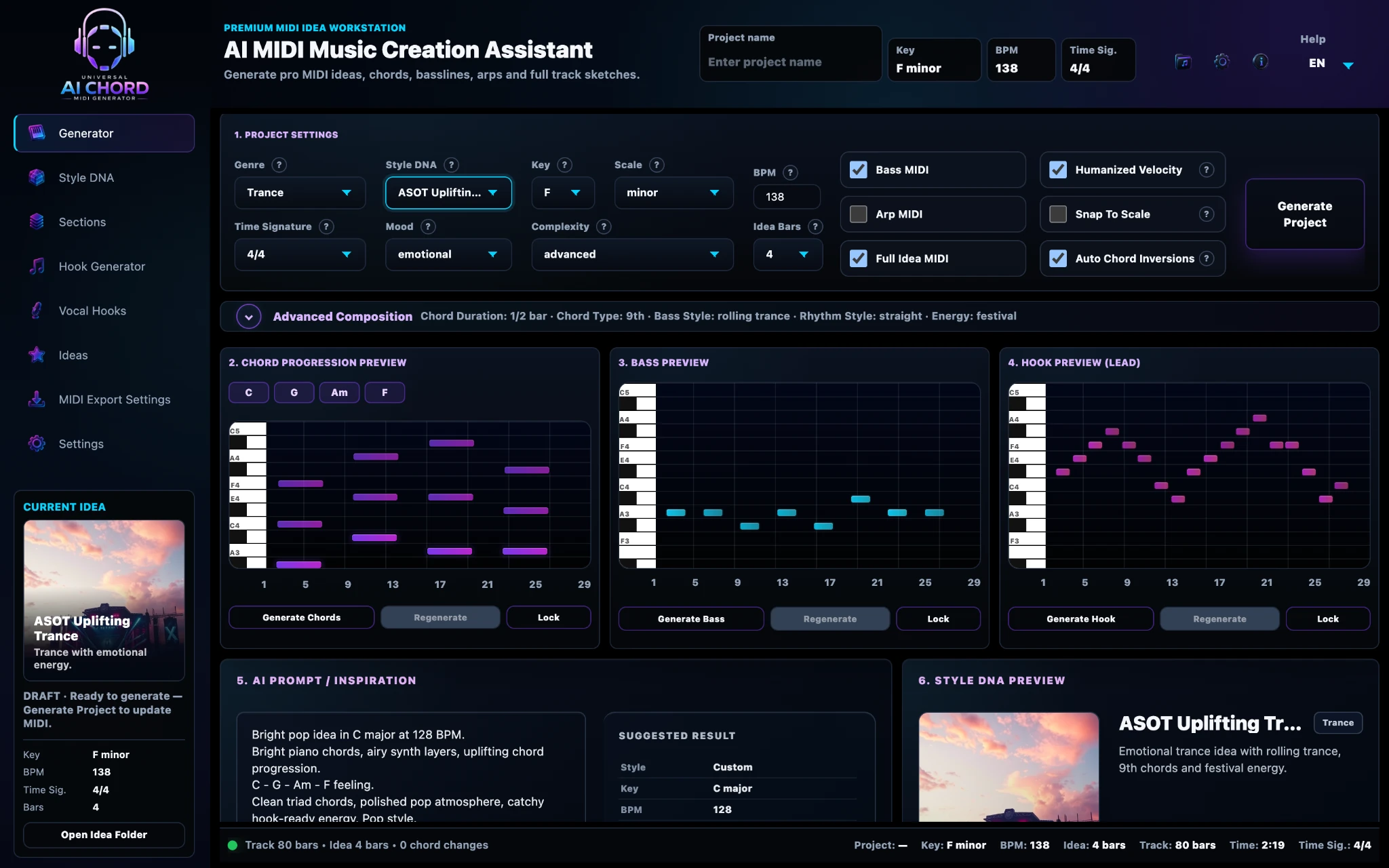1389x868 pixels.
Task: Click the Style DNA Preview sunset image
Action: pyautogui.click(x=1009, y=767)
